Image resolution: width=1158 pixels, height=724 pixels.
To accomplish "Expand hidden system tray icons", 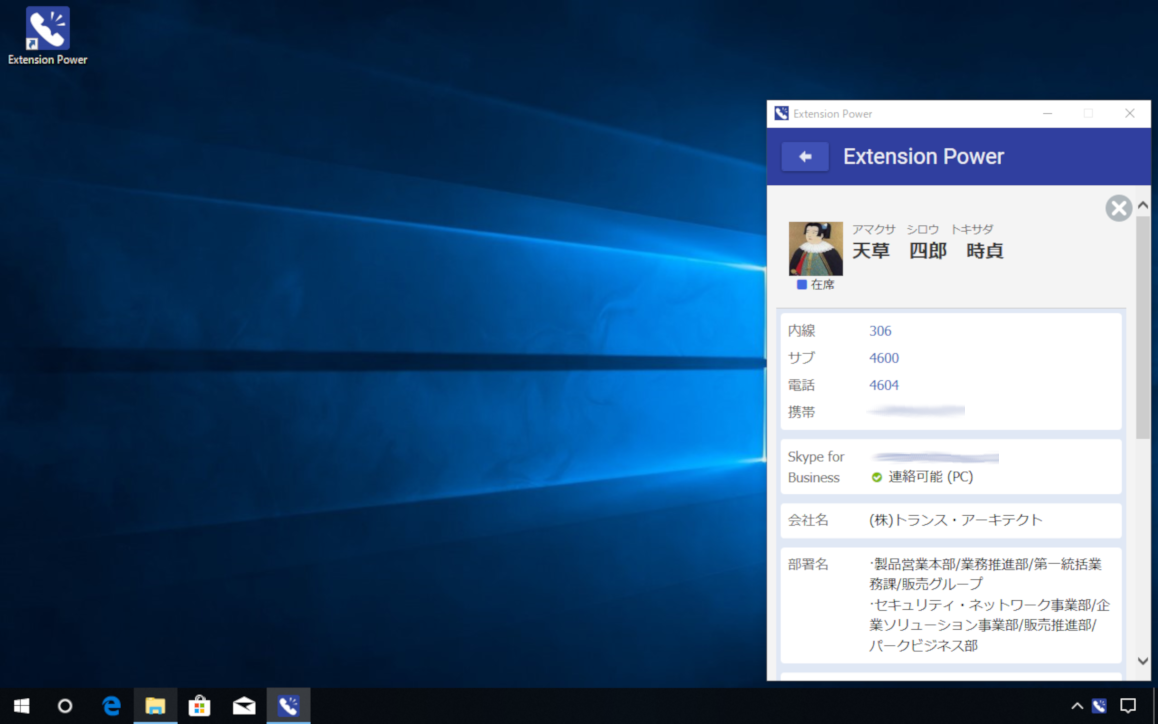I will click(1076, 706).
